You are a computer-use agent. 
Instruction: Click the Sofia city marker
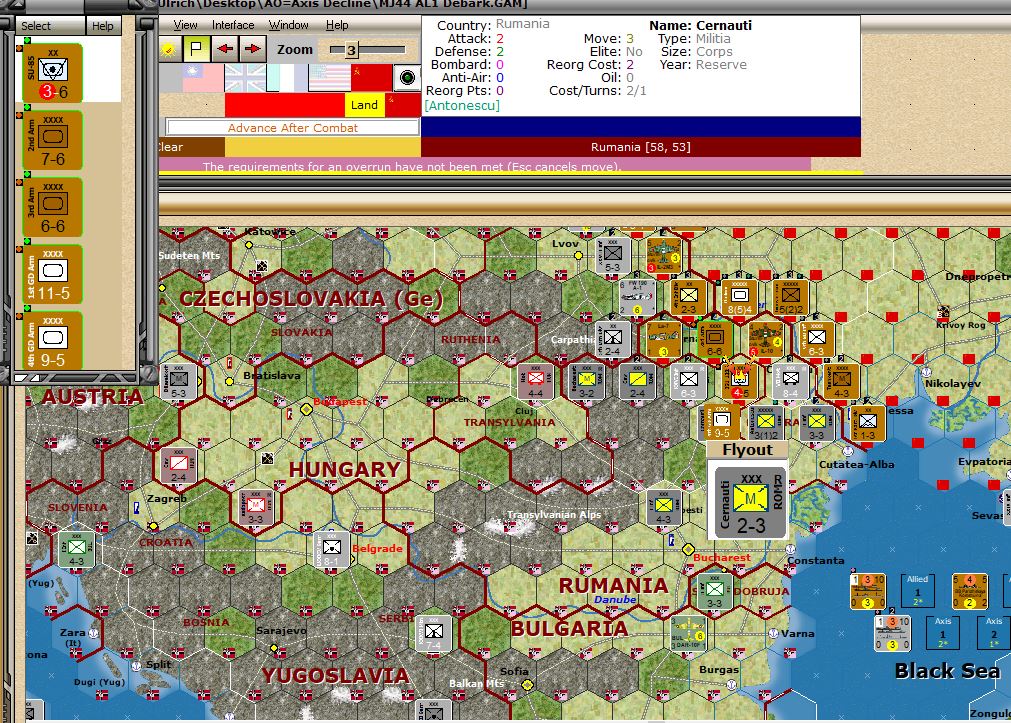527,685
